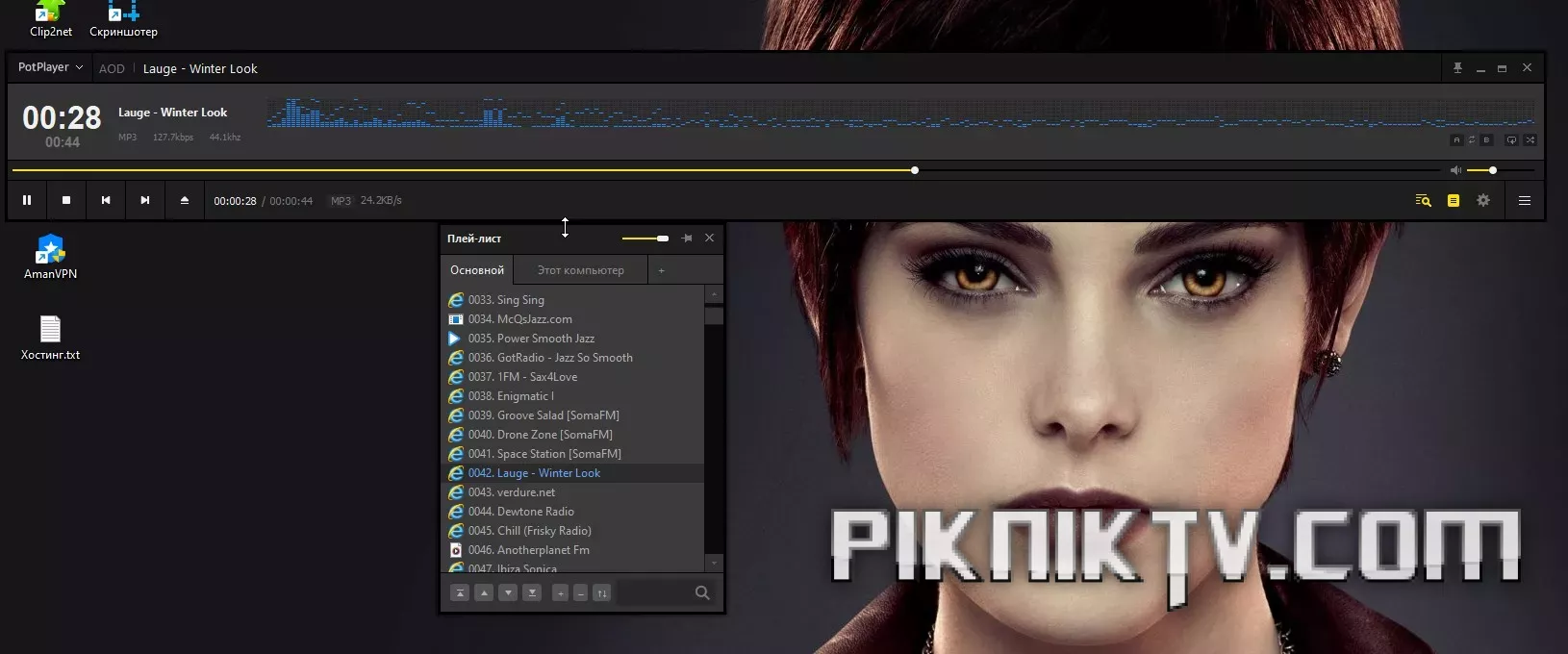Select playlist item 0033. Sing Sing
Screen dimensions: 1568x654
click(572, 300)
